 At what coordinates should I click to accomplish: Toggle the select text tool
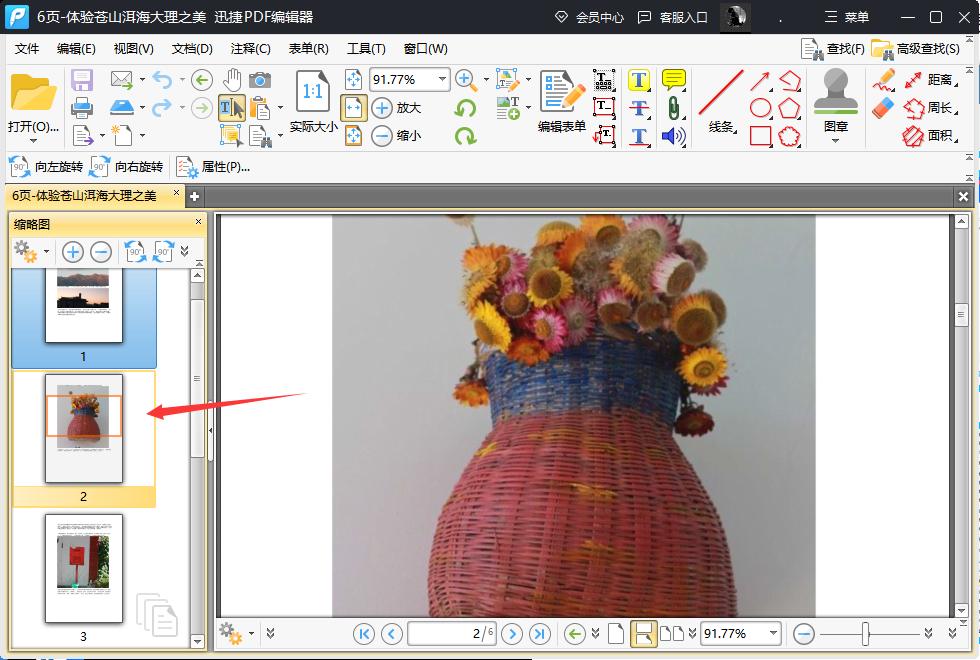click(231, 108)
